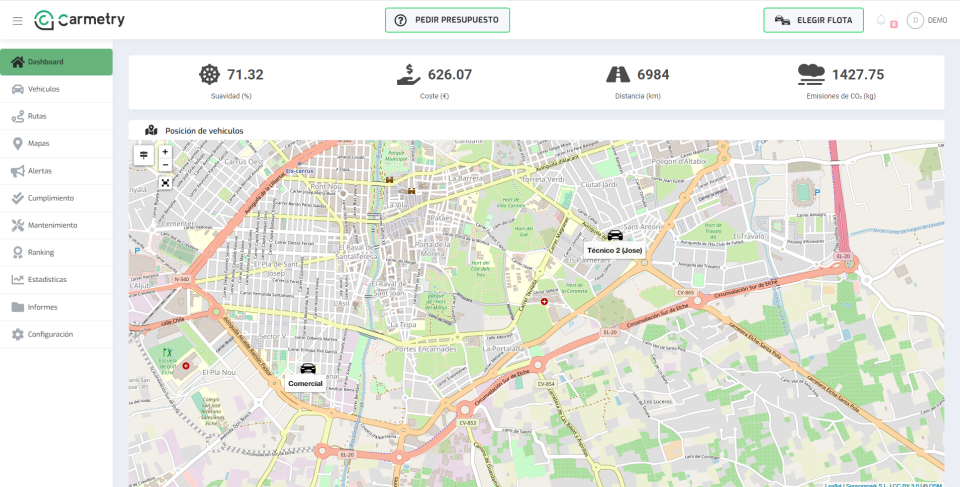
Task: Zoom out on the map
Action: point(165,165)
